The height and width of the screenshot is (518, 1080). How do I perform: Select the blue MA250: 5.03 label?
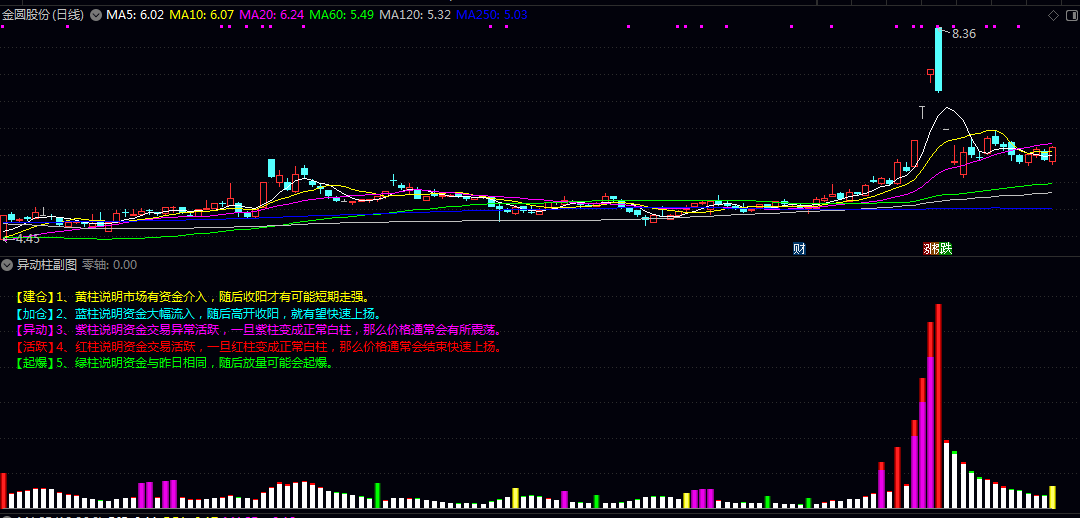pos(492,14)
